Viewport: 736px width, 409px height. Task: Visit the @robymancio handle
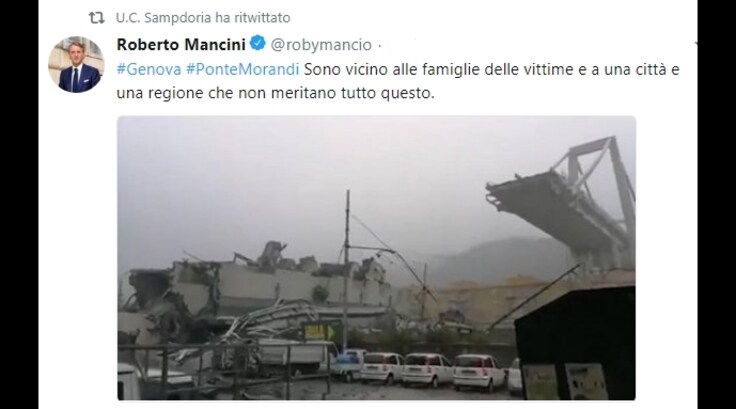tap(321, 45)
